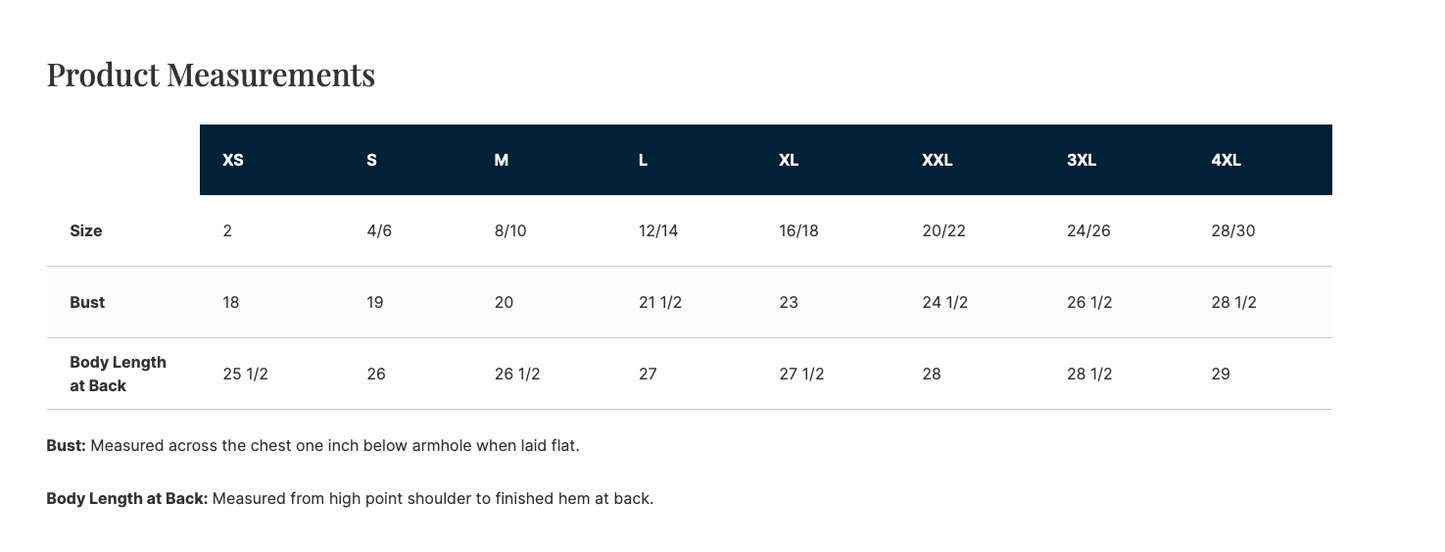Viewport: 1445px width, 552px height.
Task: Click body length 25 1/2 for XS
Action: tap(245, 374)
